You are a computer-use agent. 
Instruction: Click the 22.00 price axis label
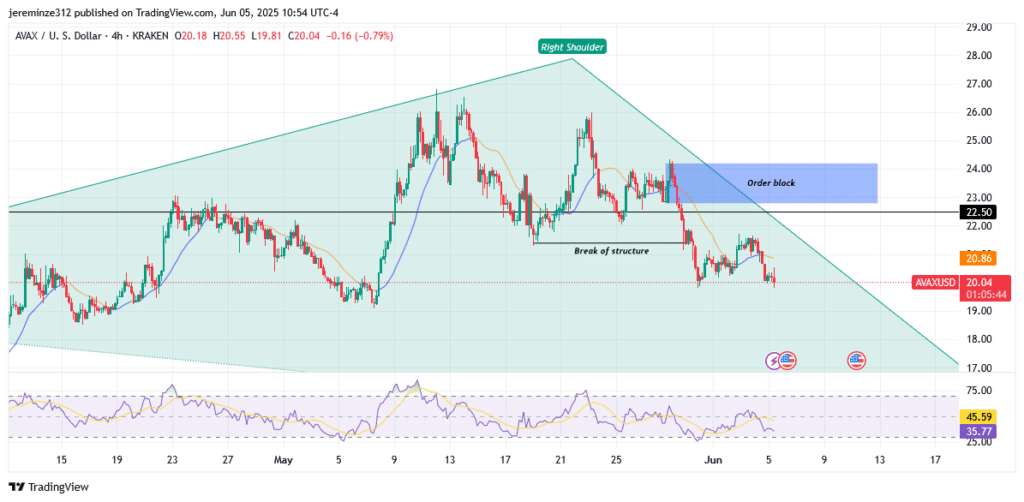coord(979,226)
